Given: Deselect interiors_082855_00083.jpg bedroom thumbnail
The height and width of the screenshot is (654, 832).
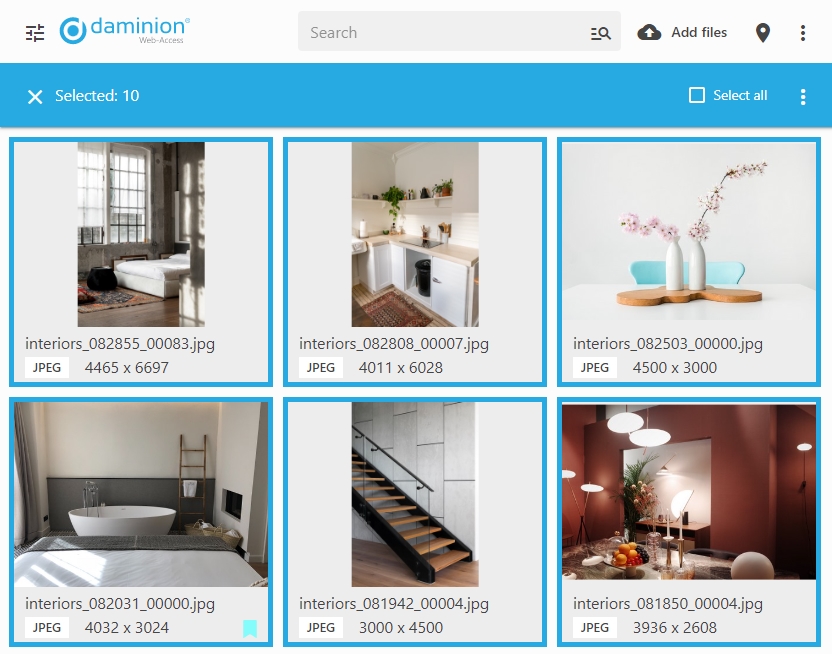Looking at the screenshot, I should (141, 234).
